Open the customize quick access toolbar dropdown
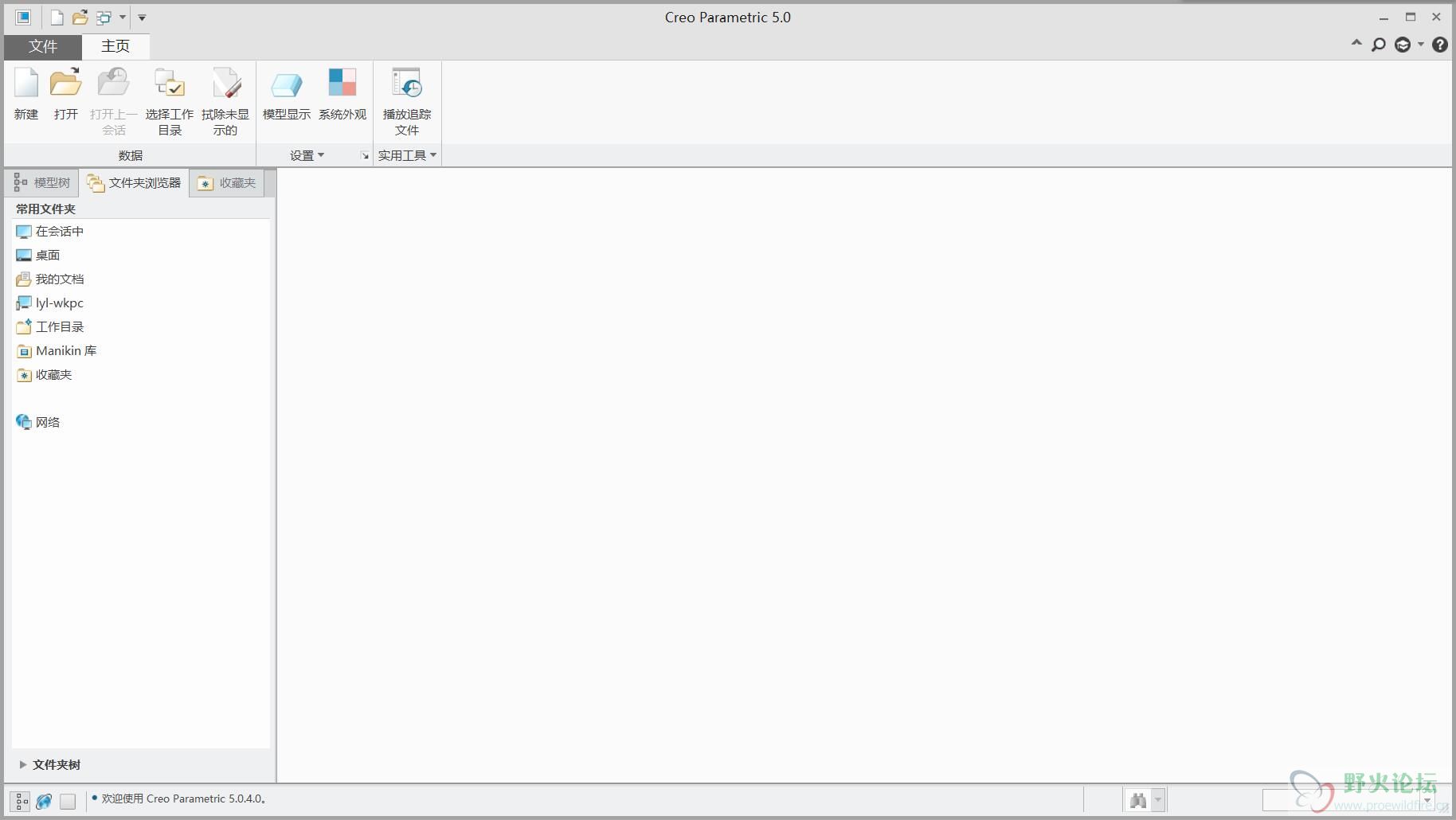Viewport: 1456px width, 820px height. pos(142,18)
